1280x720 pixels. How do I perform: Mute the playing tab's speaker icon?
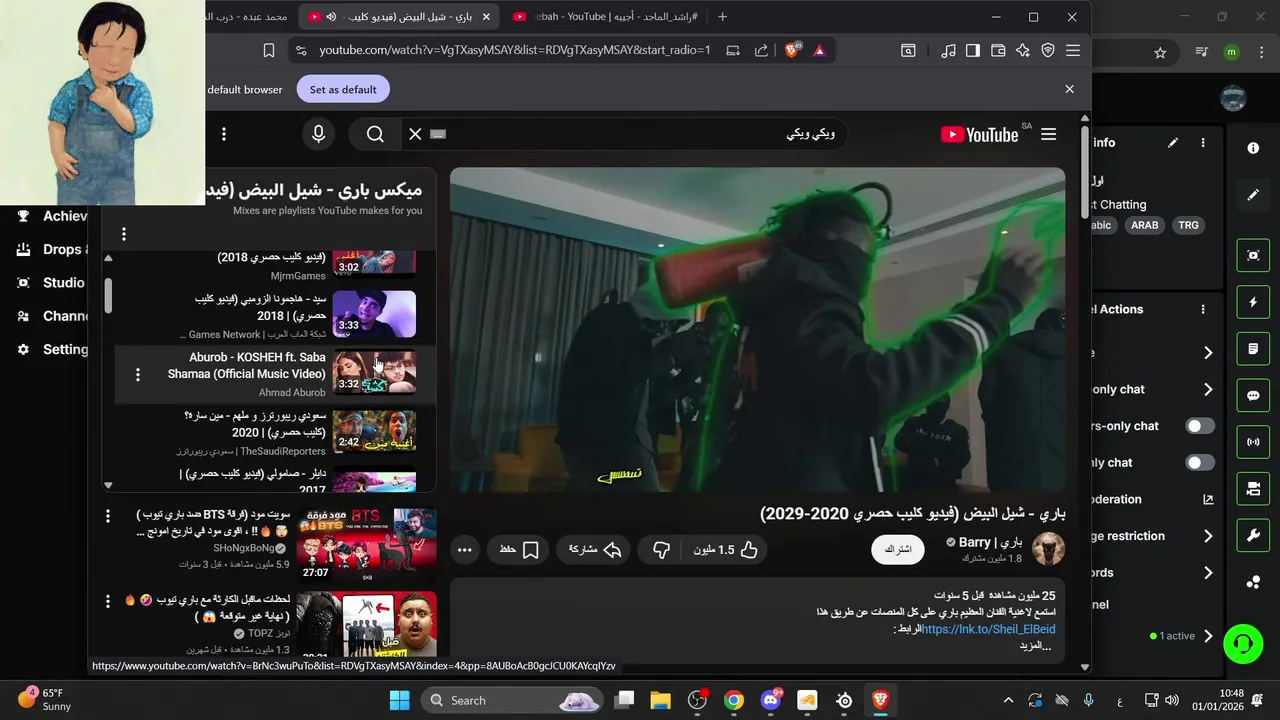point(331,17)
